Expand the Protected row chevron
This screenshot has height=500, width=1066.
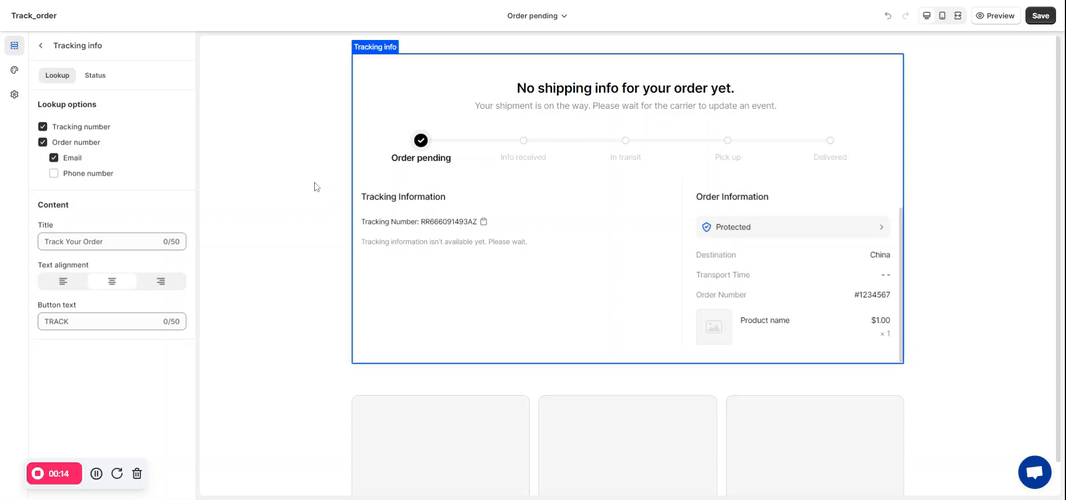[x=881, y=227]
